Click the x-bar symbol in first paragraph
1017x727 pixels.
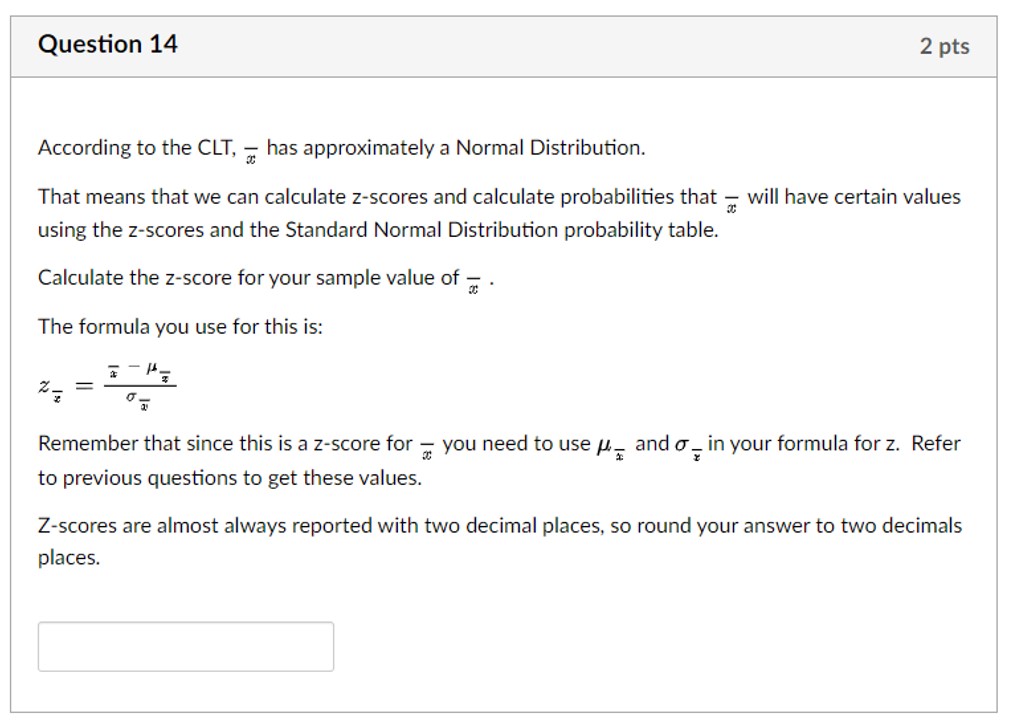[x=251, y=152]
